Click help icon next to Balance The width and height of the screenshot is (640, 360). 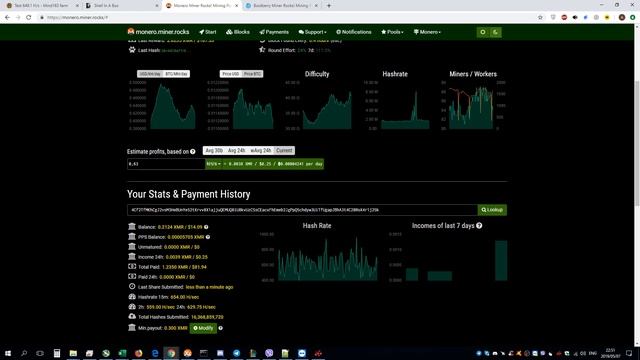(x=206, y=227)
